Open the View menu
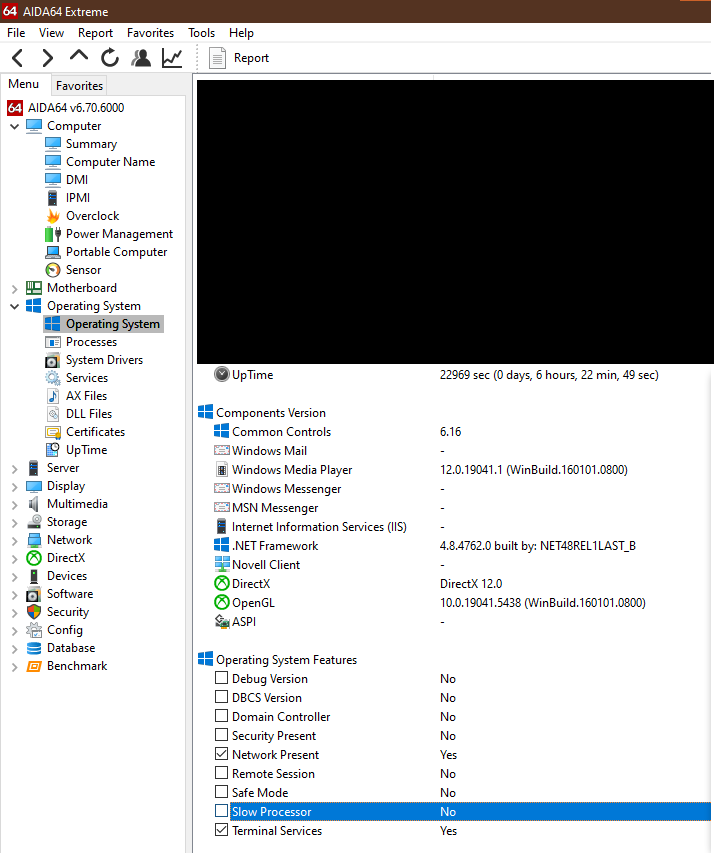 (51, 33)
